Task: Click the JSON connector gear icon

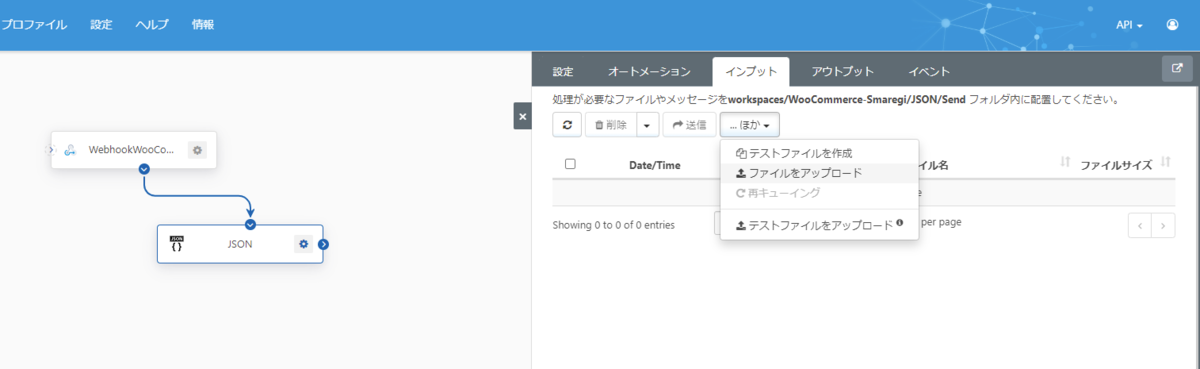Action: (303, 243)
